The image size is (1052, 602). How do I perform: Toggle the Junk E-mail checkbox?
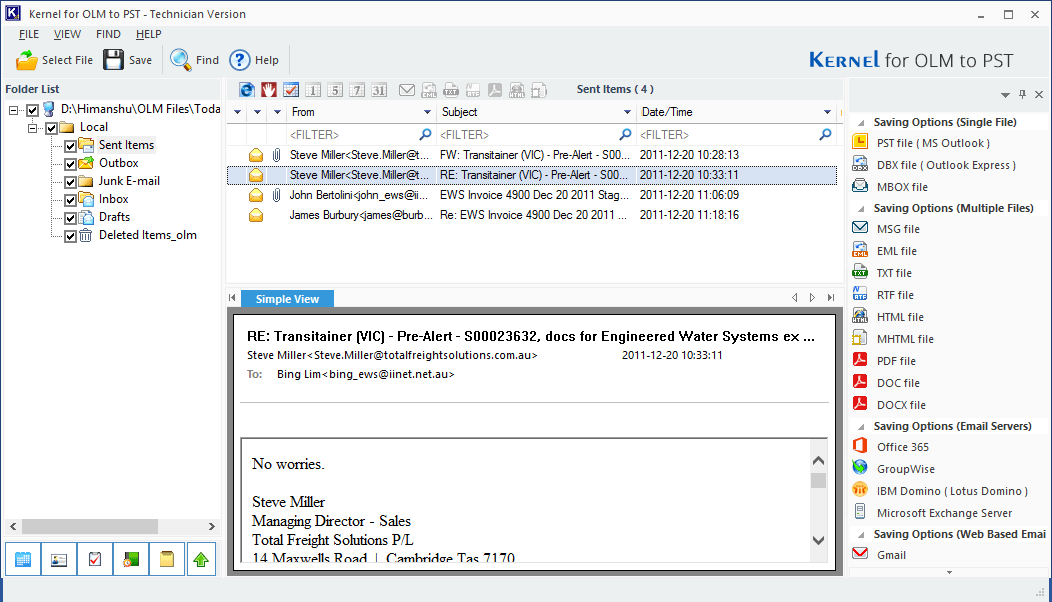tap(70, 182)
